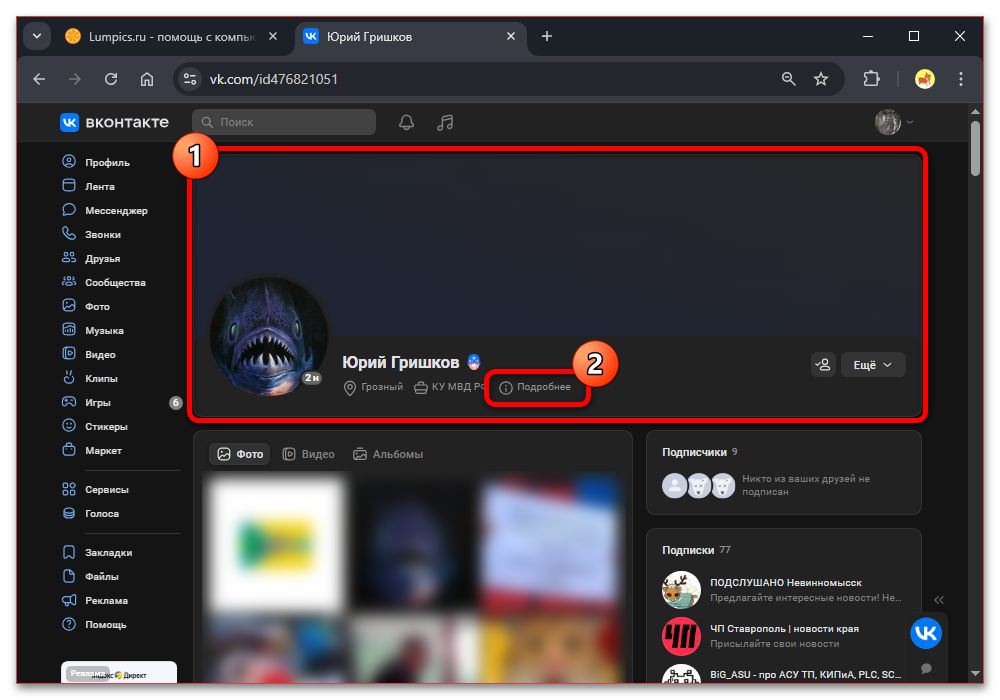Image resolution: width=1000 pixels, height=700 pixels.
Task: Select the Фото media tab
Action: (240, 454)
